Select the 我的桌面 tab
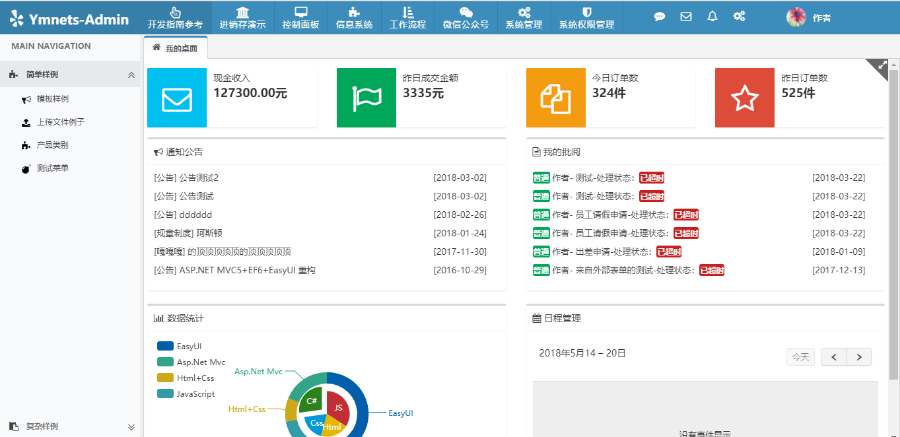The height and width of the screenshot is (437, 900). pyautogui.click(x=175, y=48)
